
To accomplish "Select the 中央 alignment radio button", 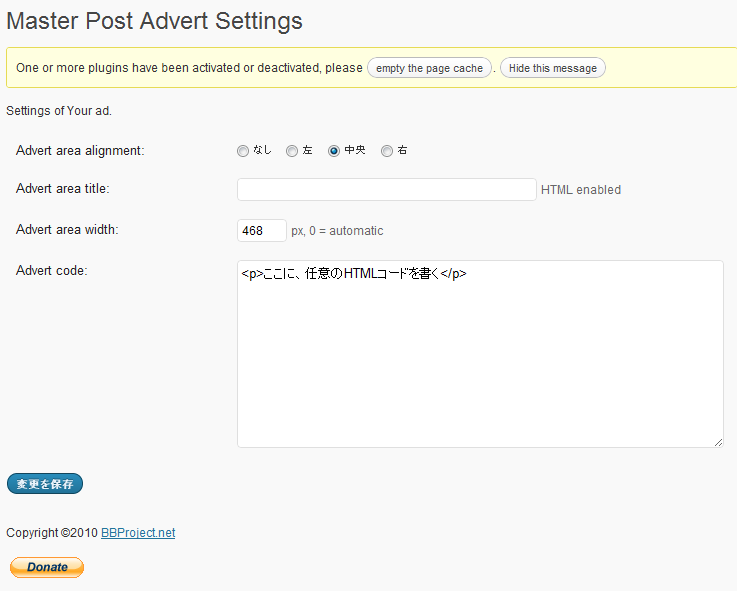I will [334, 151].
